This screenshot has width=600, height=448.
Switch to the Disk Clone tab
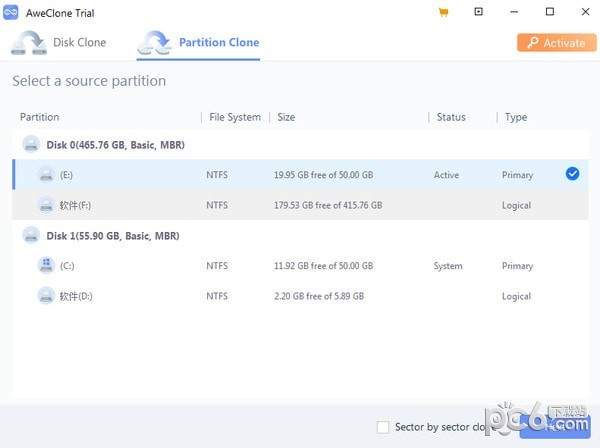(x=60, y=43)
